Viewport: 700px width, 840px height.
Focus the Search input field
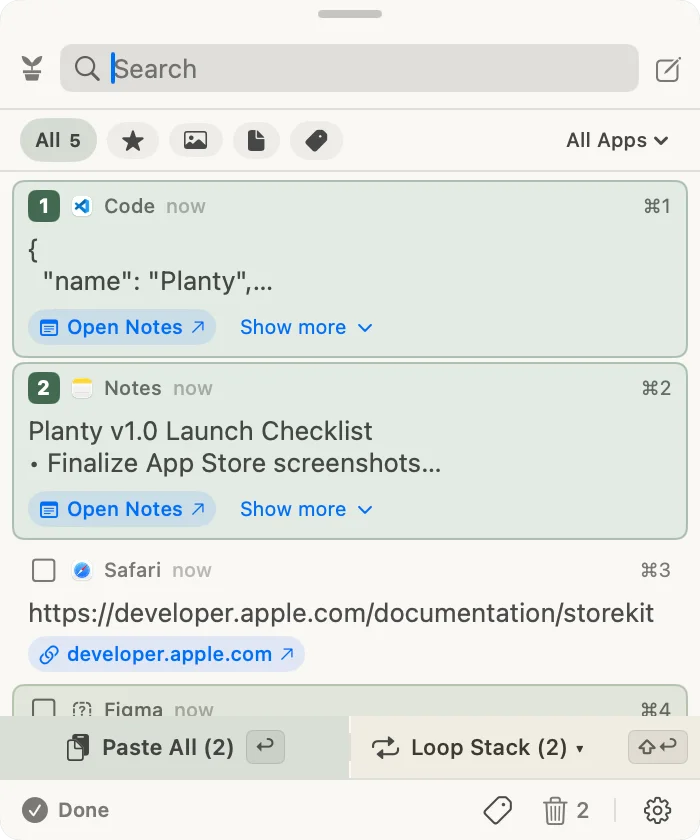click(349, 68)
